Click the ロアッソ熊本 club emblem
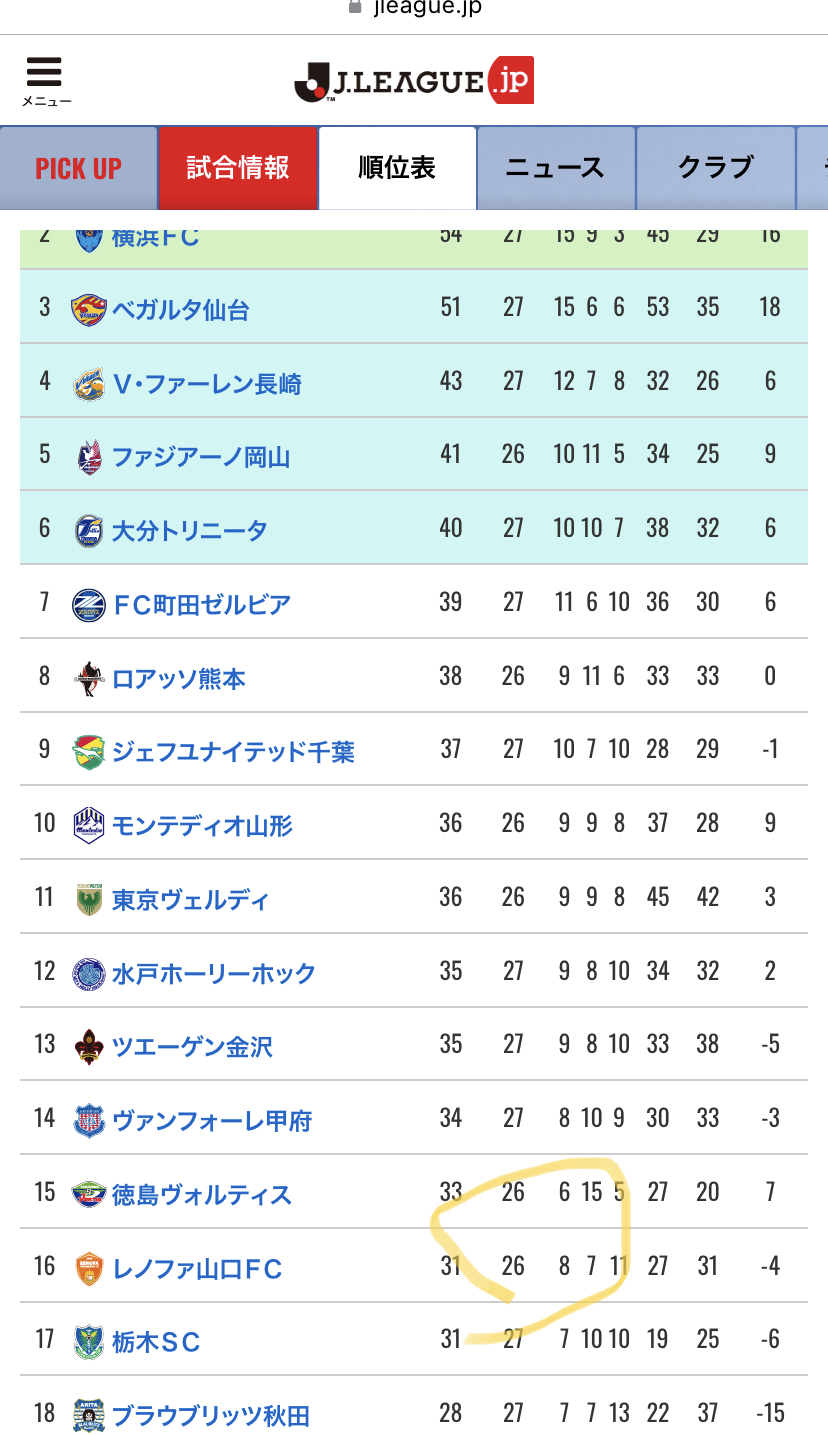Image resolution: width=828 pixels, height=1435 pixels. click(x=88, y=679)
